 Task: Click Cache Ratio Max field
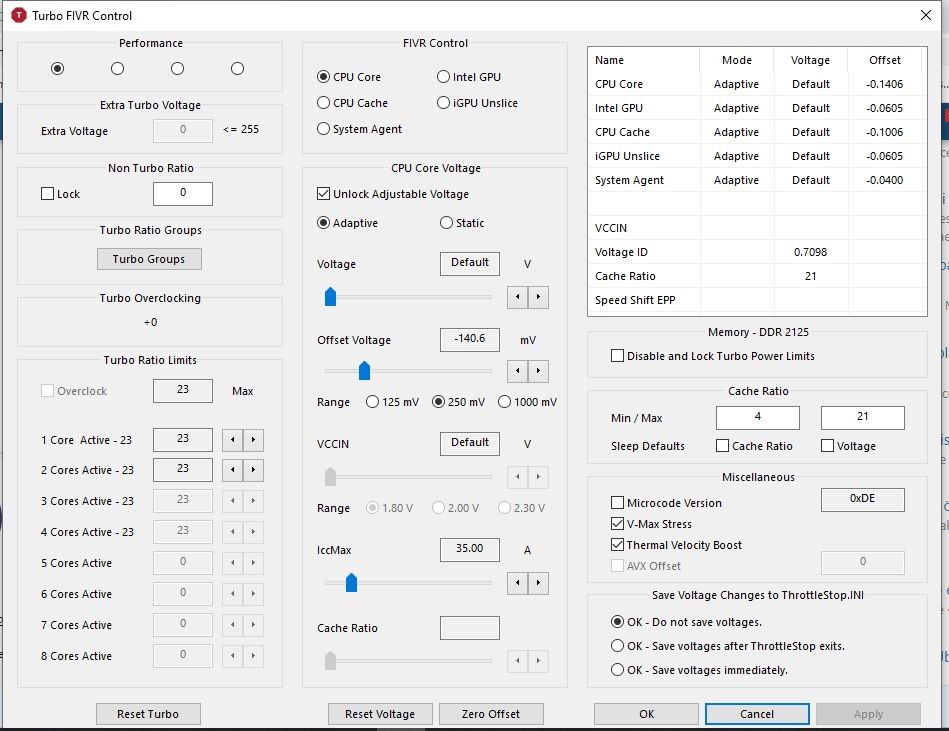coord(862,418)
